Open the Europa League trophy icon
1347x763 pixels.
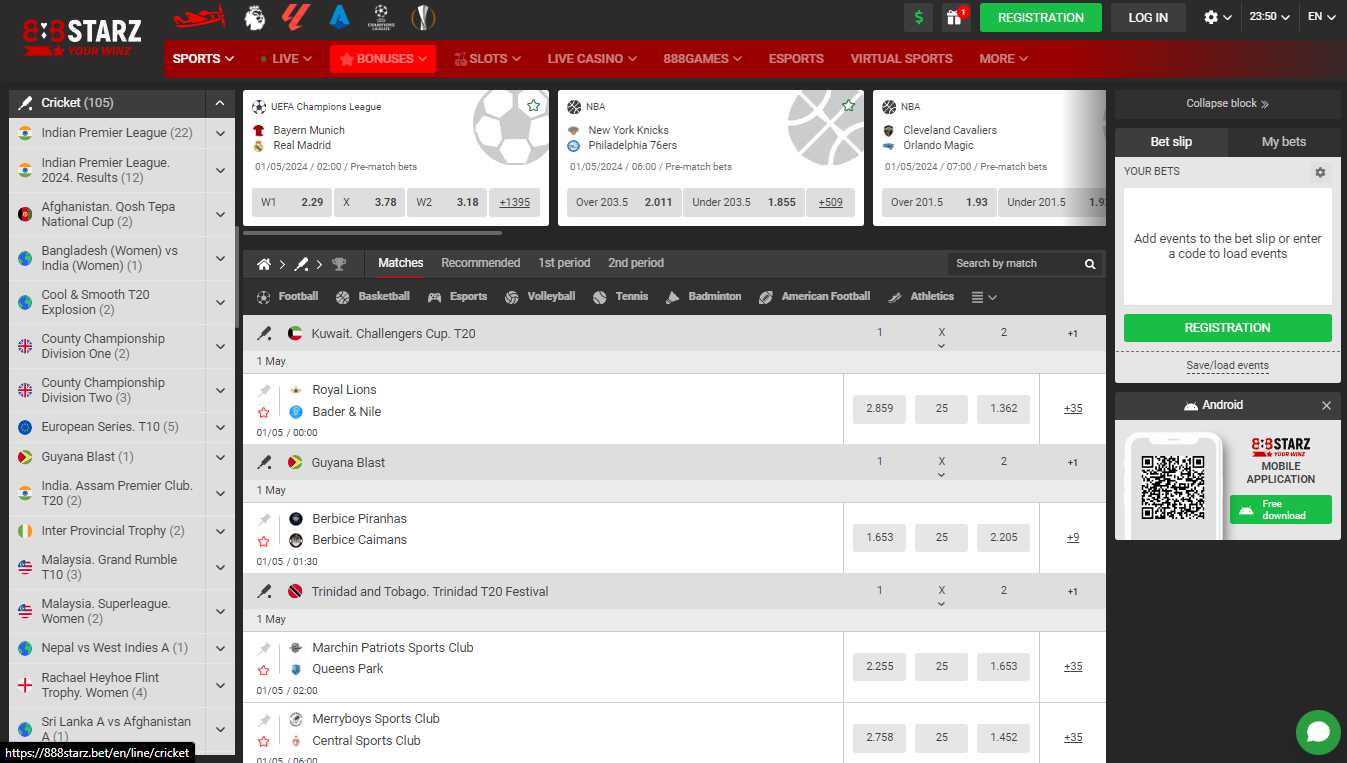tap(423, 17)
